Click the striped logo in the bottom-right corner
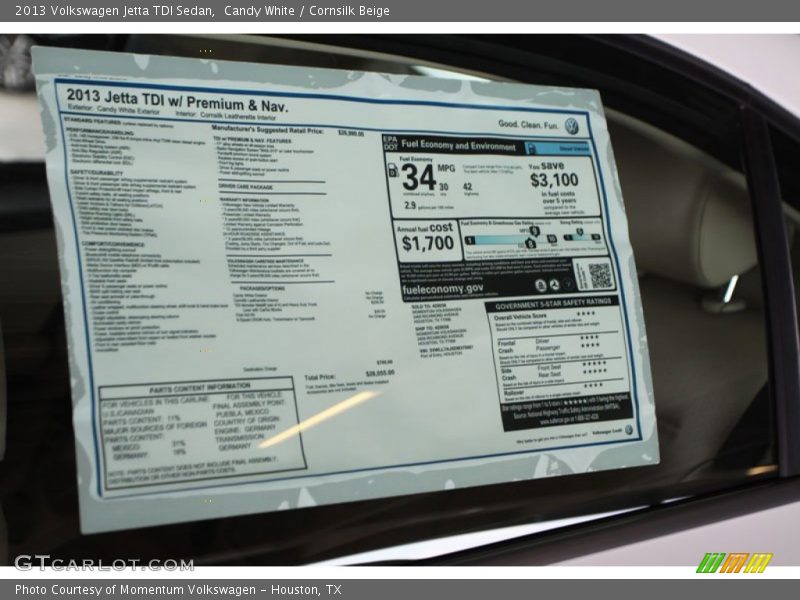This screenshot has height=600, width=800. (734, 563)
